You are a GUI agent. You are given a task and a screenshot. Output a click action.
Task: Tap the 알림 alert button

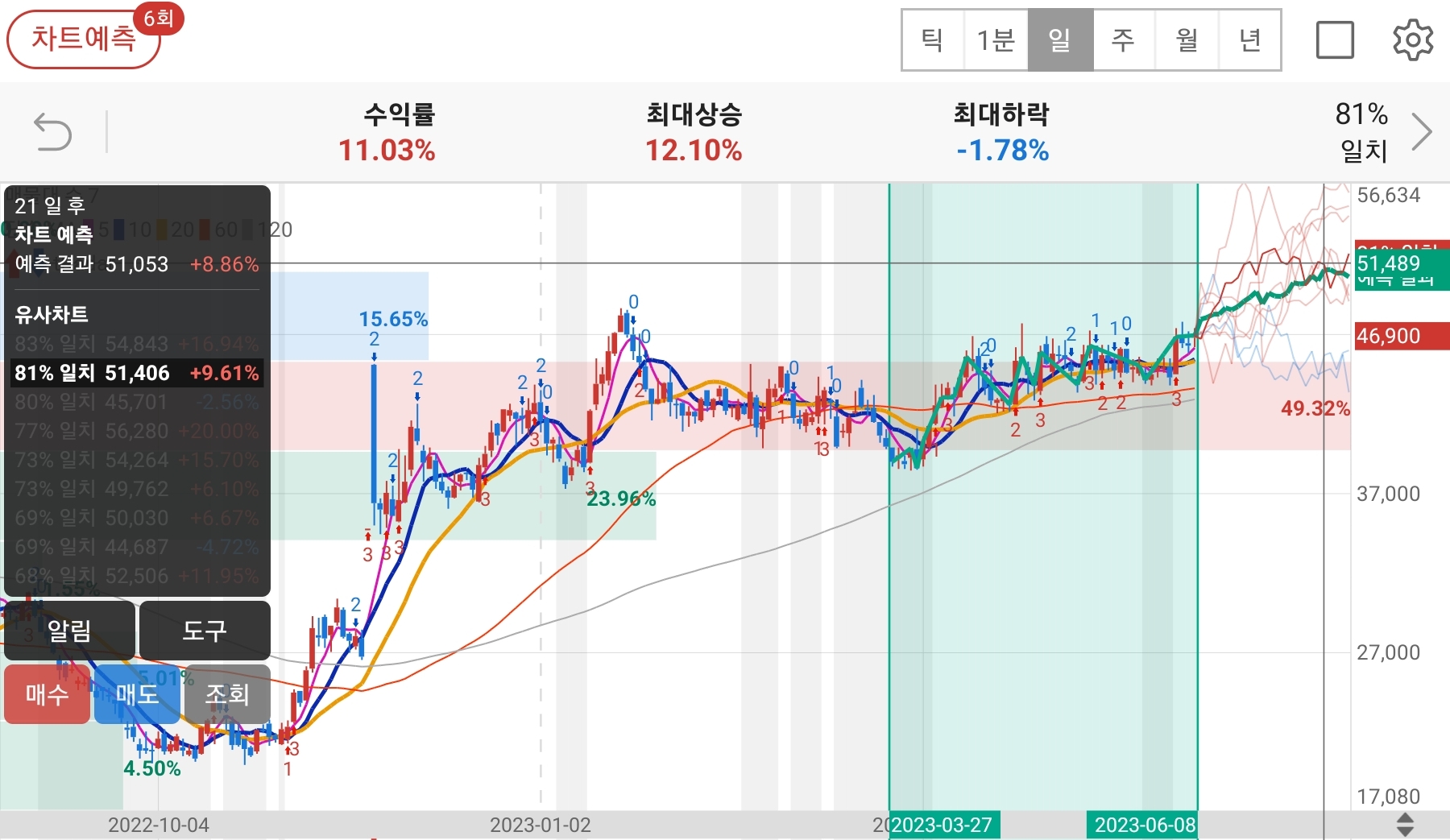coord(69,631)
